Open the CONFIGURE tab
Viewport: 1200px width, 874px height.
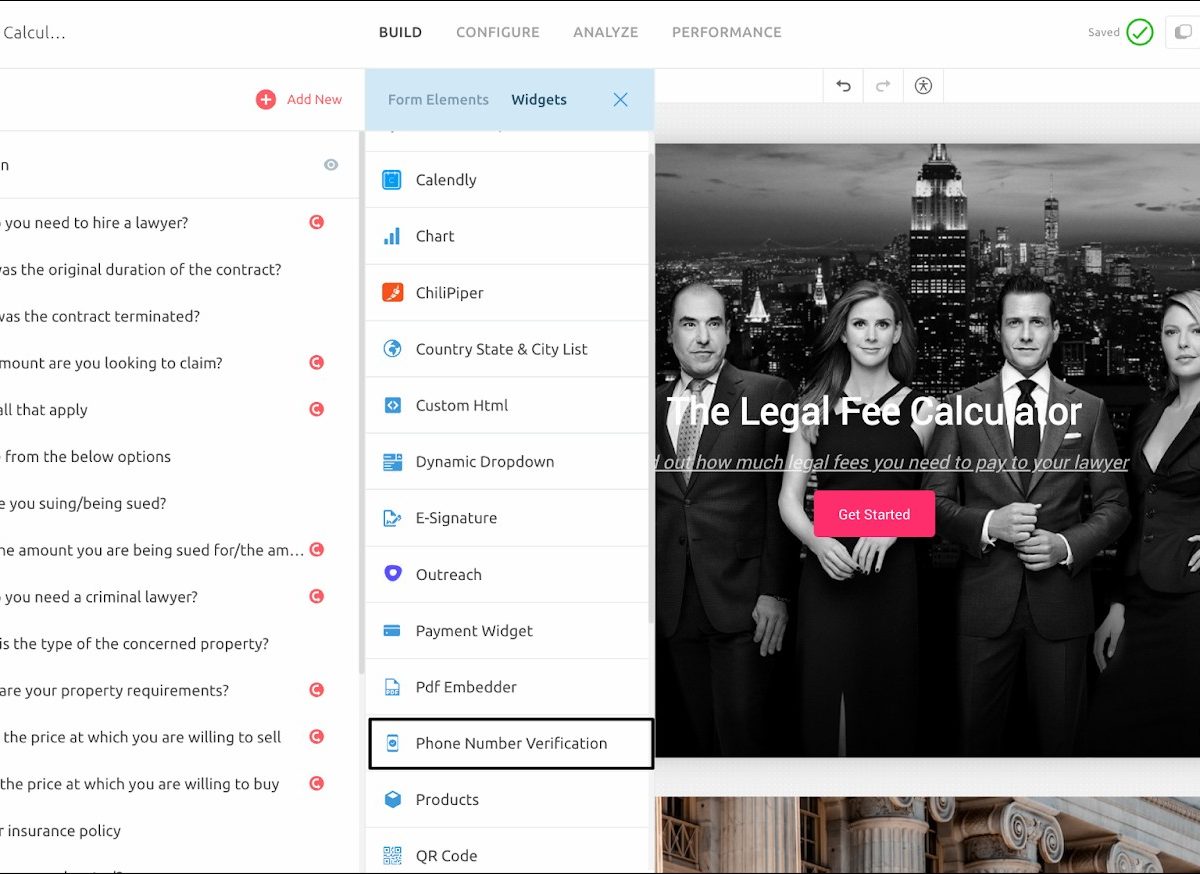[x=497, y=32]
